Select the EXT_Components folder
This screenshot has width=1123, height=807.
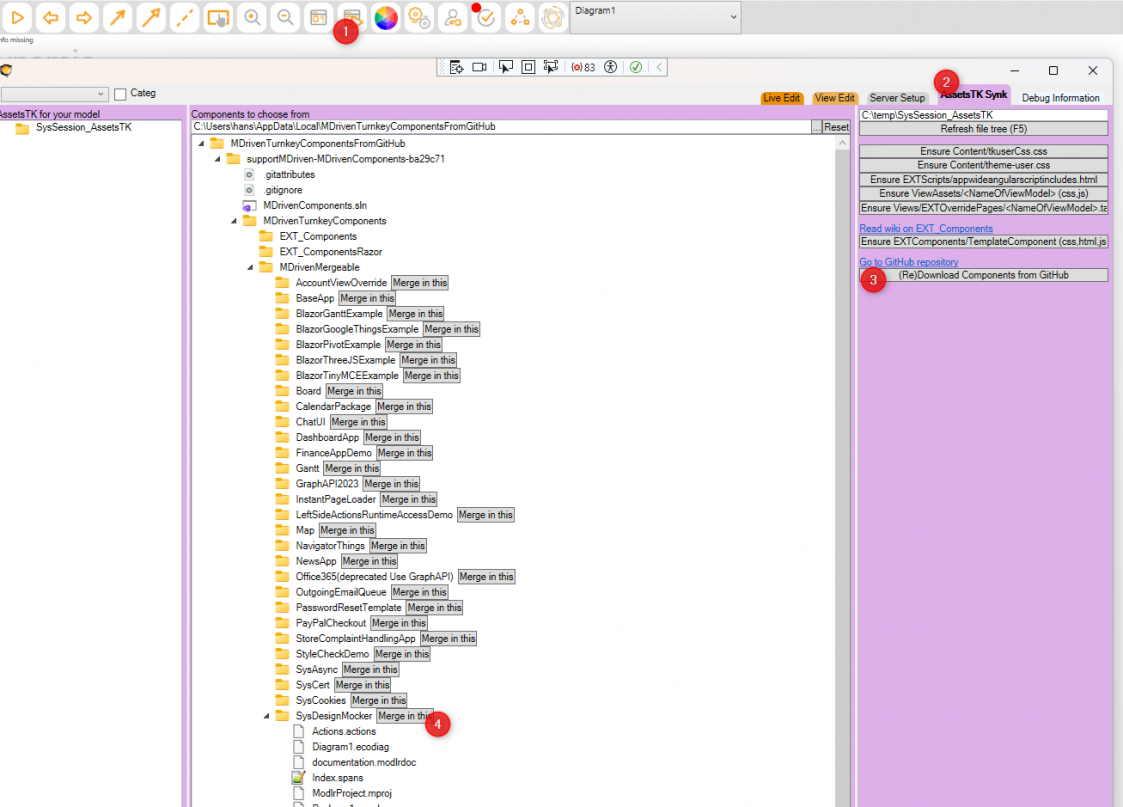[x=317, y=236]
